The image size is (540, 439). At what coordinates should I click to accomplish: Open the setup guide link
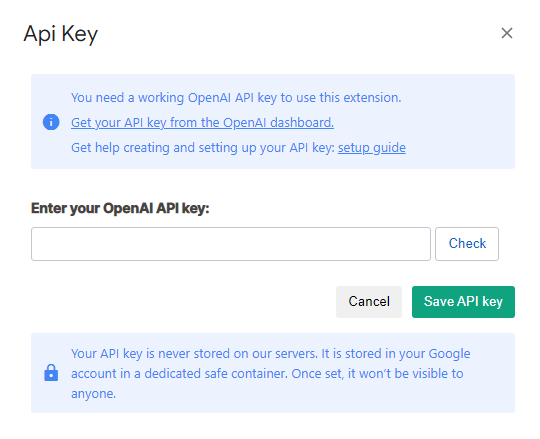372,148
